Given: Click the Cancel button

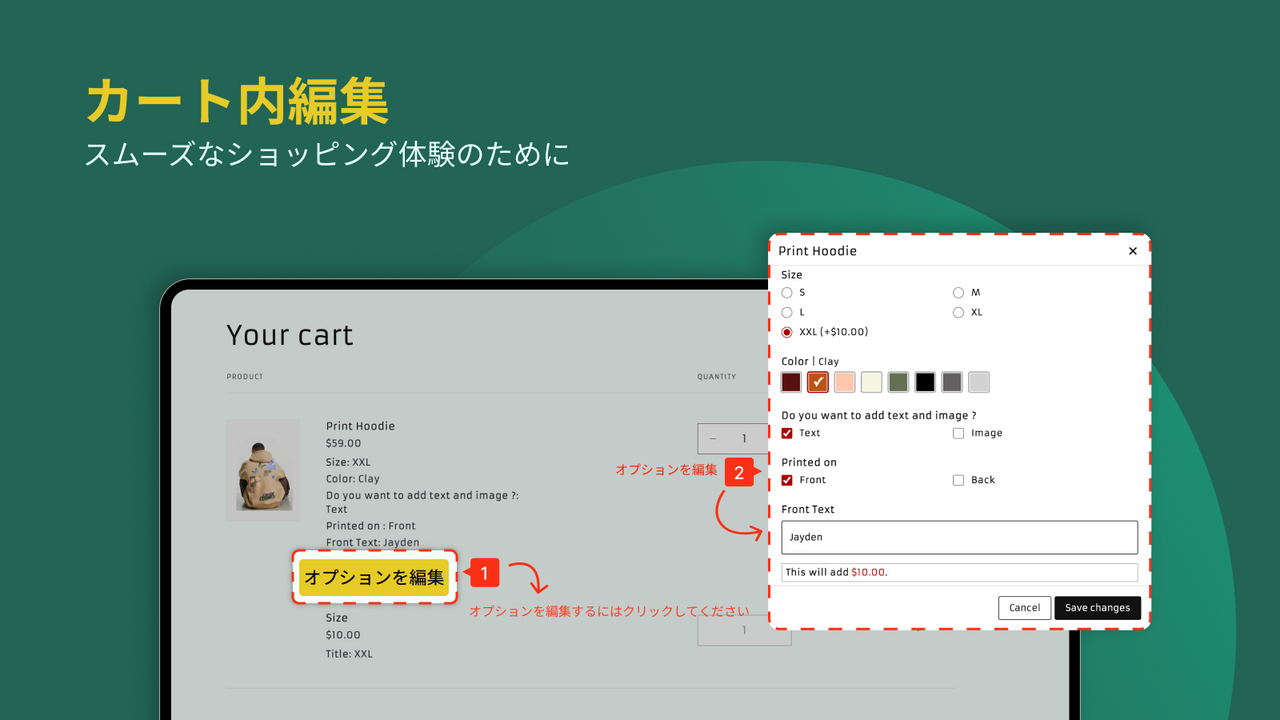Looking at the screenshot, I should 1024,608.
